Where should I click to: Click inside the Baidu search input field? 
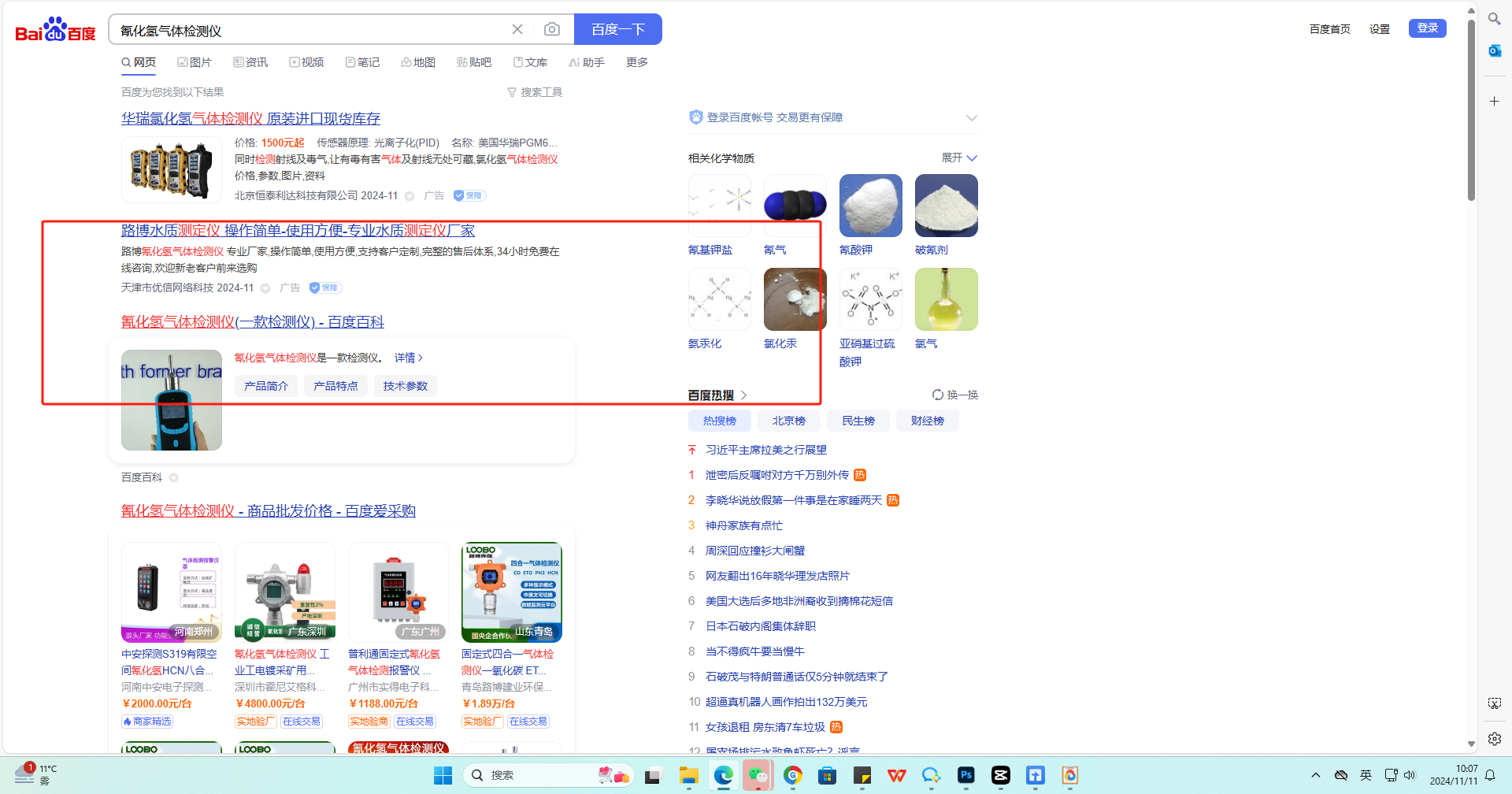click(x=311, y=30)
